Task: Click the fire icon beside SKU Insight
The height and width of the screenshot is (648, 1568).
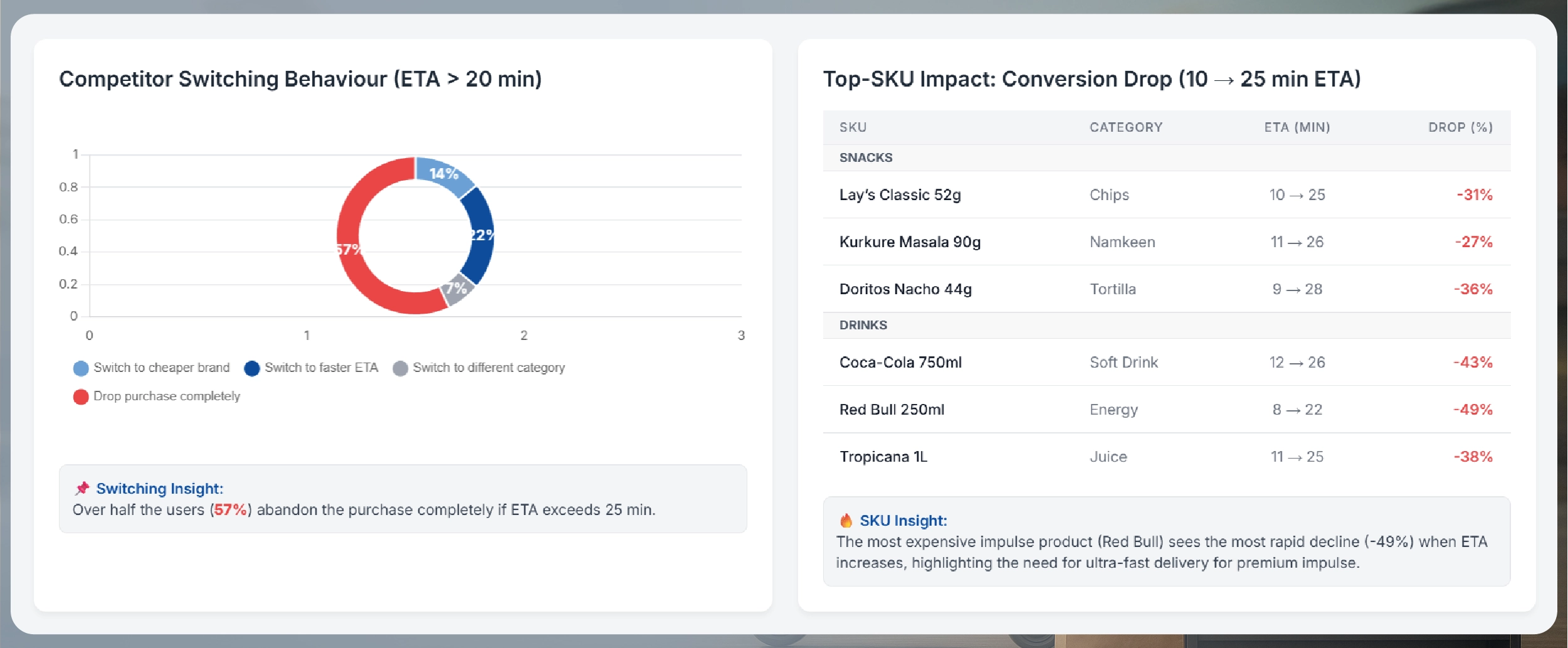Action: click(846, 521)
